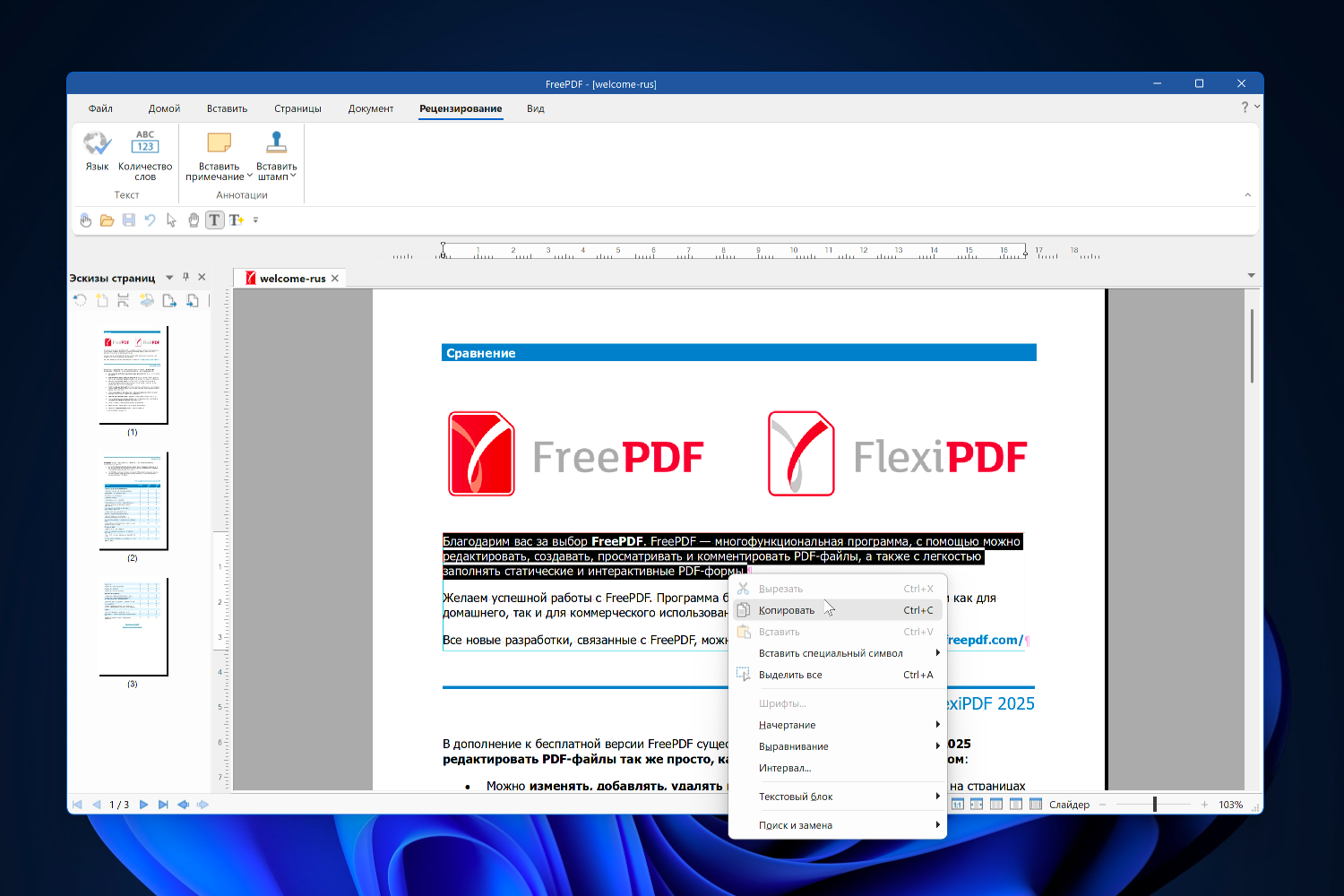
Task: Choose Копировать from the context menu
Action: tap(838, 610)
